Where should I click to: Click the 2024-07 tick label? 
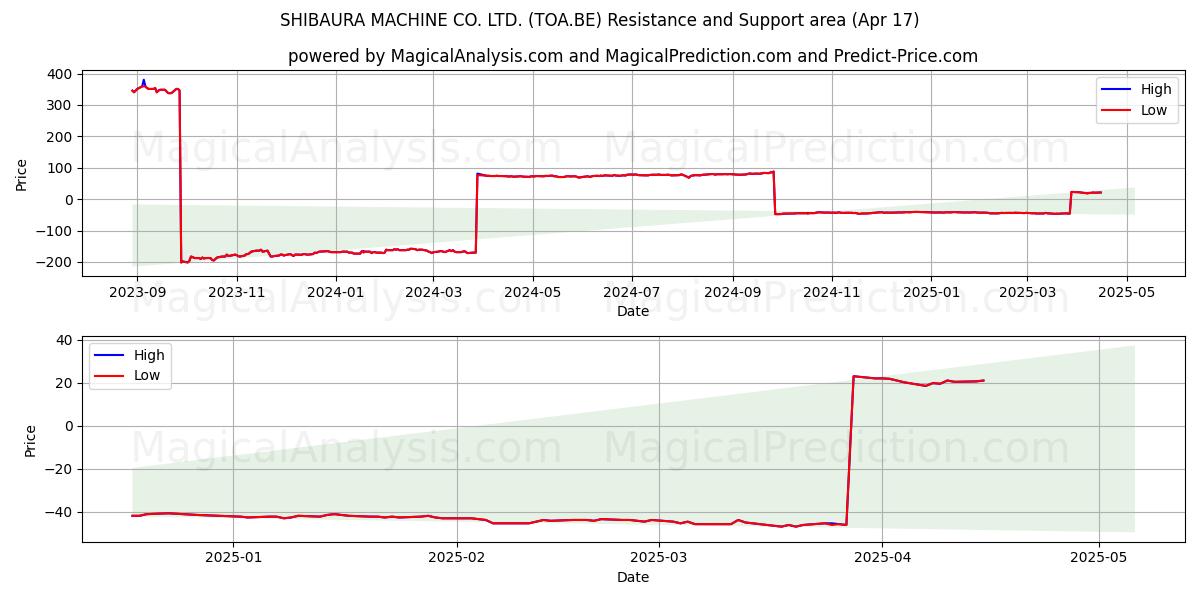coord(632,291)
